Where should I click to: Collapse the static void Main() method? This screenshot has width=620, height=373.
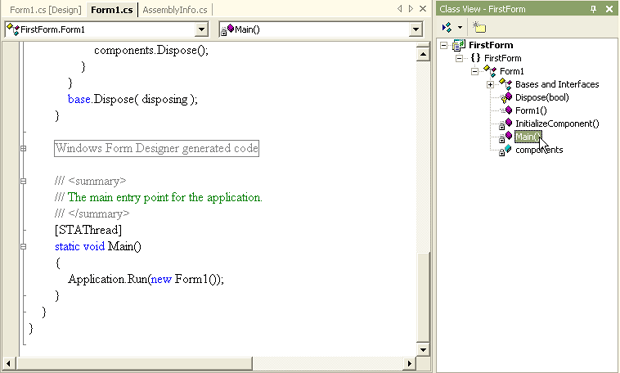point(23,246)
